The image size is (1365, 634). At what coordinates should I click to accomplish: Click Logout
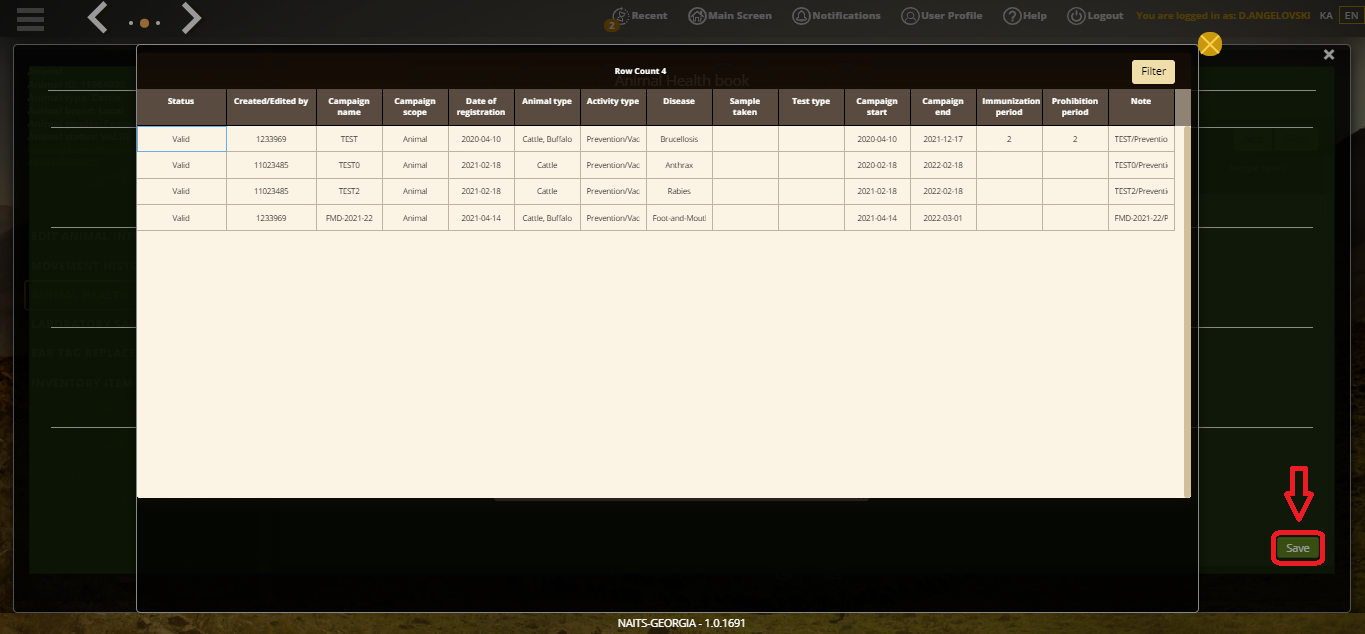pos(1095,16)
